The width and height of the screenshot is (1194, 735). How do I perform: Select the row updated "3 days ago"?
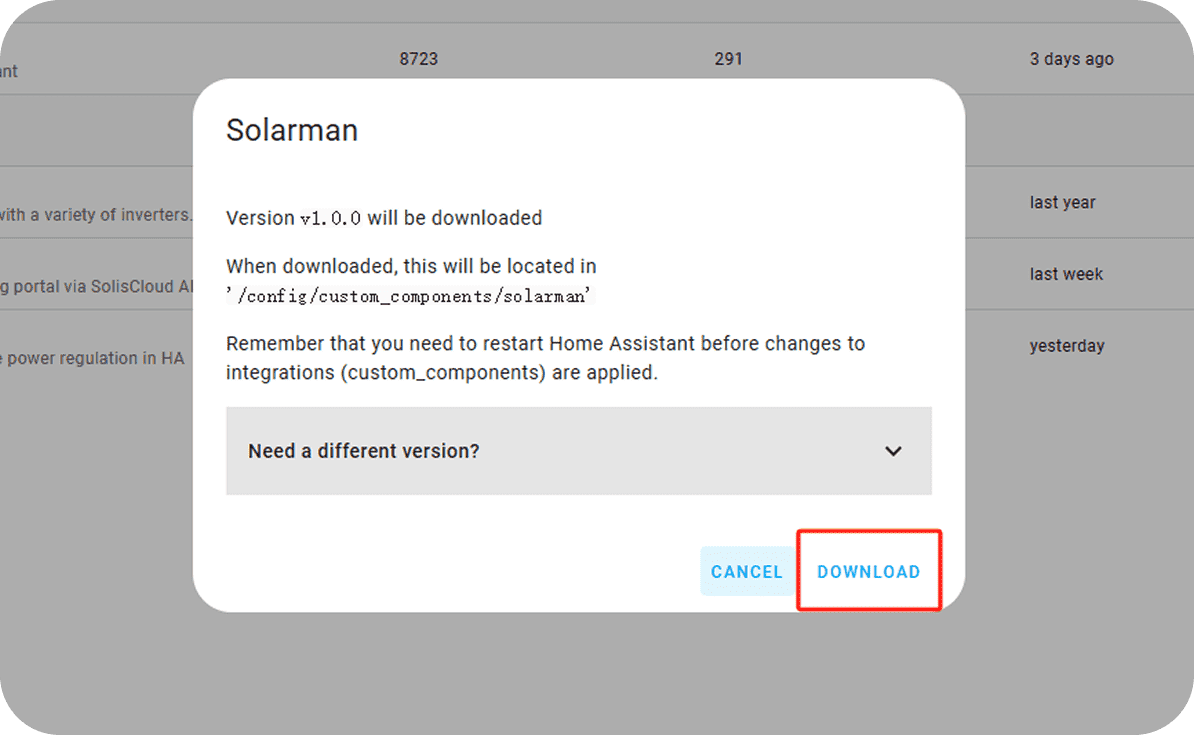(x=1071, y=59)
